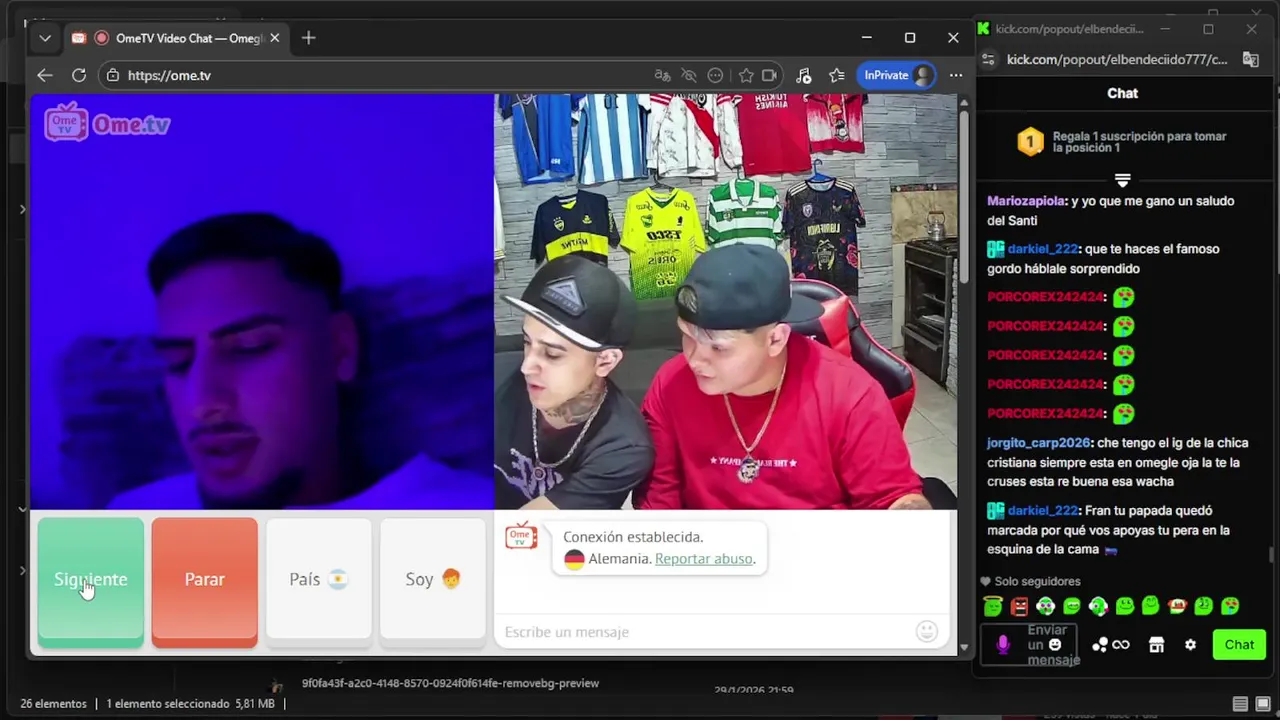The width and height of the screenshot is (1280, 720).
Task: Click the camera permission icon in address bar
Action: [x=769, y=75]
